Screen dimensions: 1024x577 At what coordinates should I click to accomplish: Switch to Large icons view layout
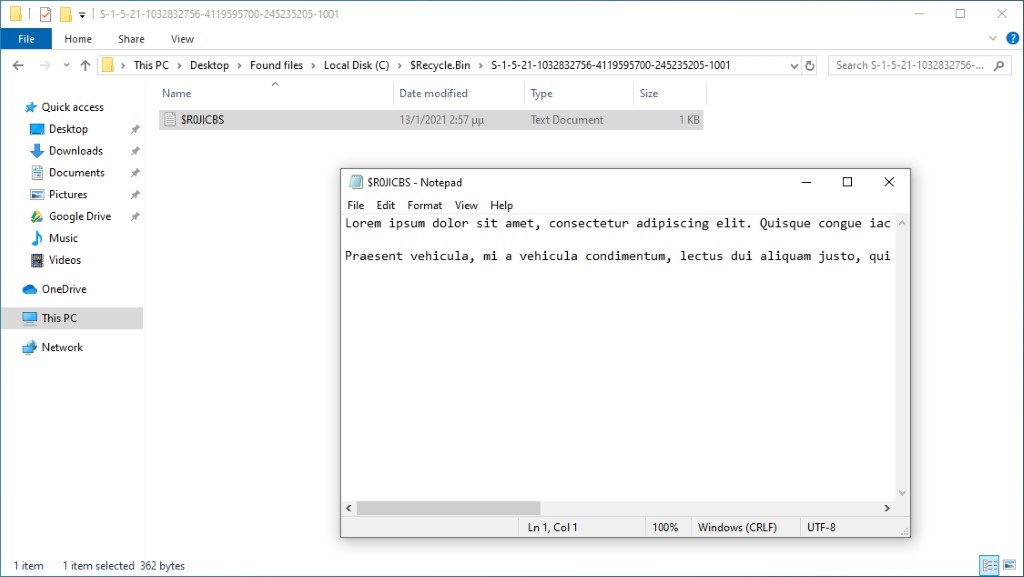pos(1010,565)
